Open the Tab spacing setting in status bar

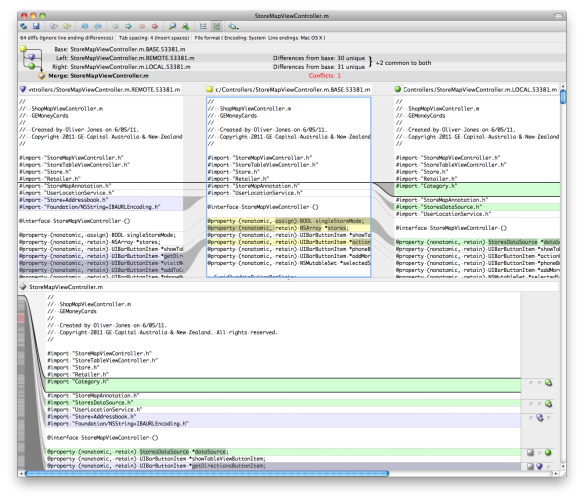(x=154, y=38)
